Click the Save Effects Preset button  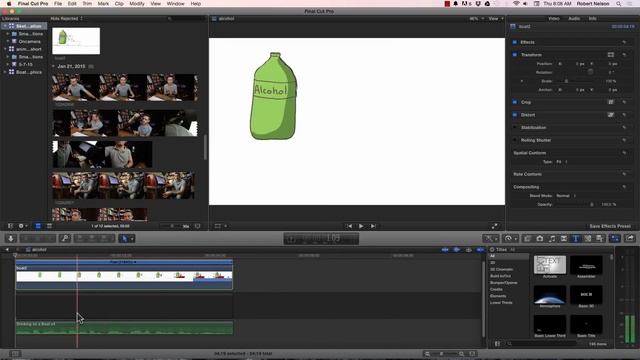[610, 226]
